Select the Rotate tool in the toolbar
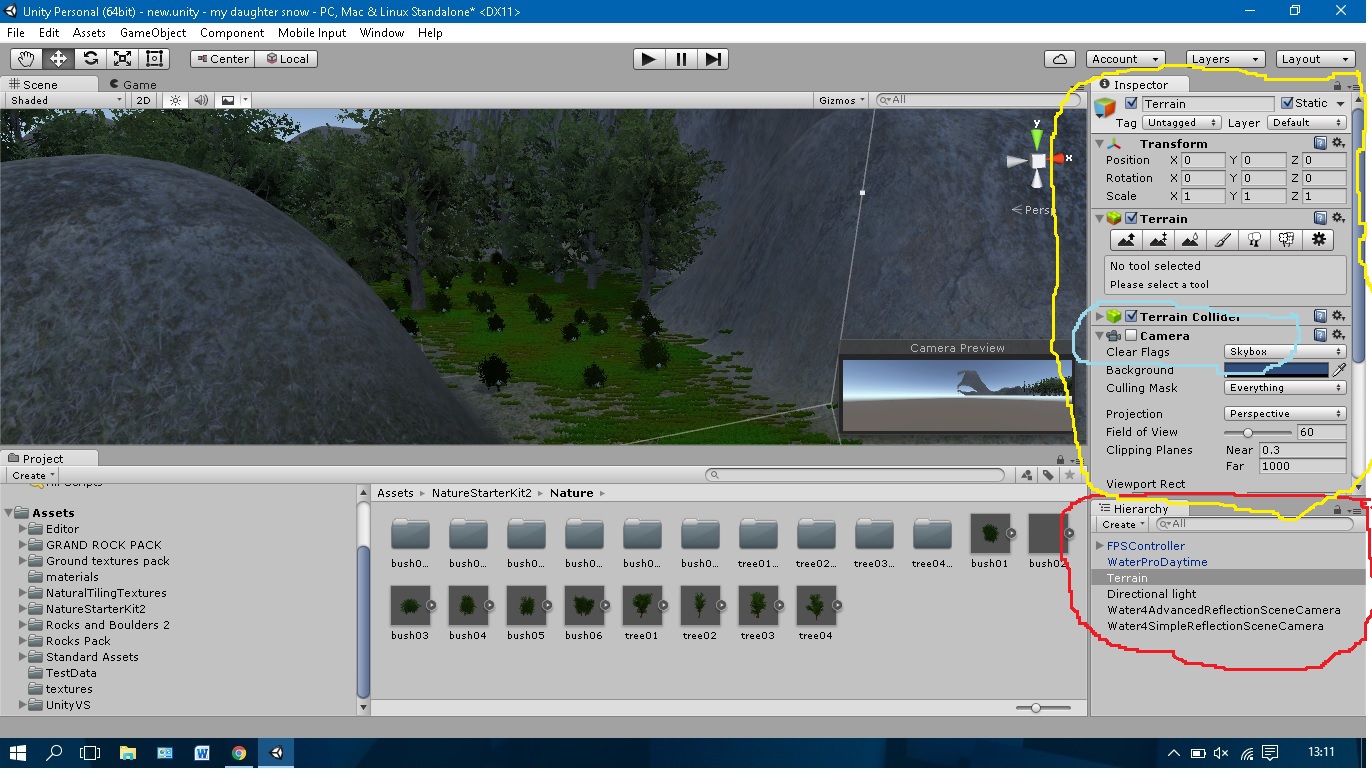 90,58
